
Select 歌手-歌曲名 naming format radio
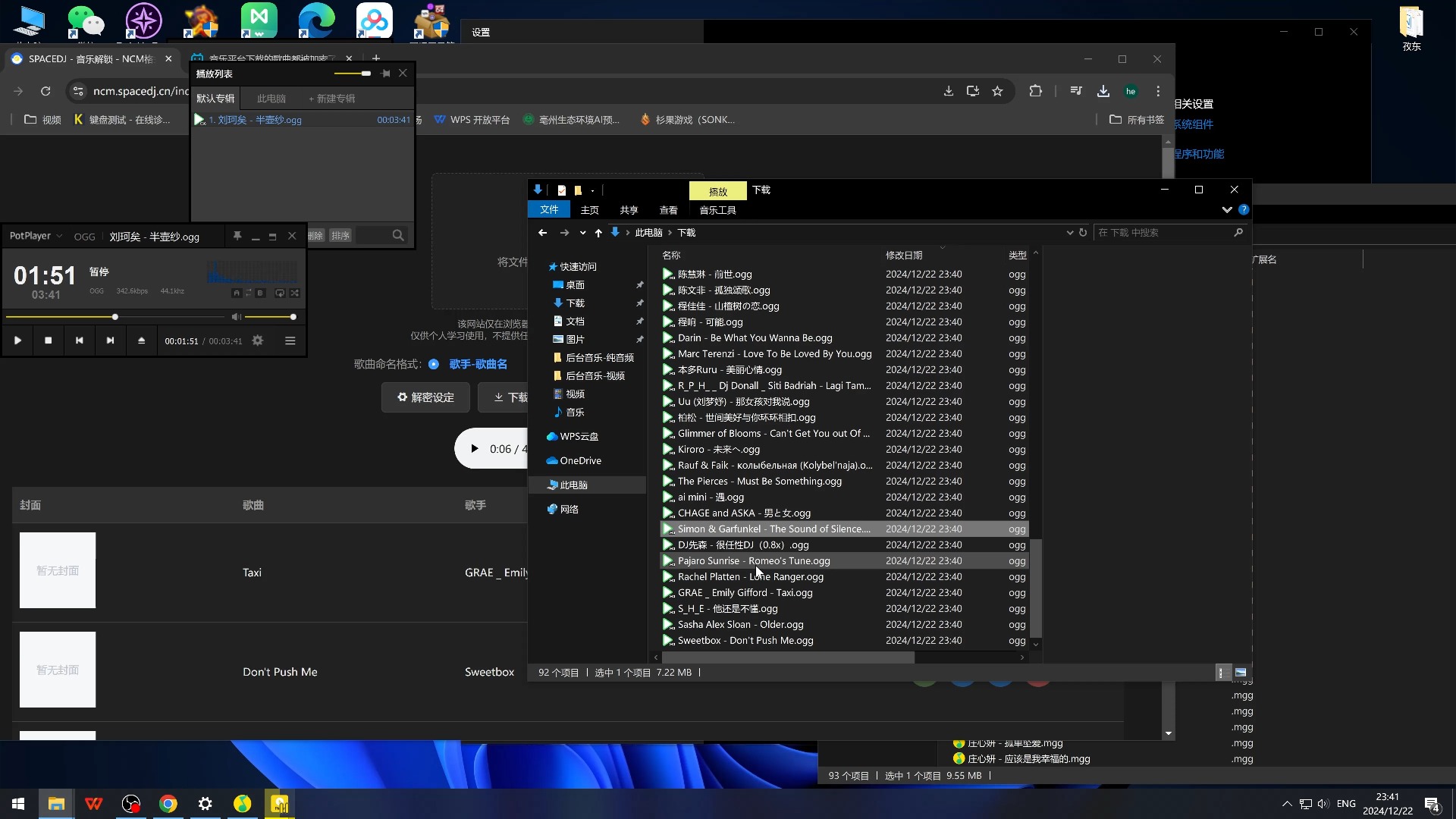[x=434, y=365]
